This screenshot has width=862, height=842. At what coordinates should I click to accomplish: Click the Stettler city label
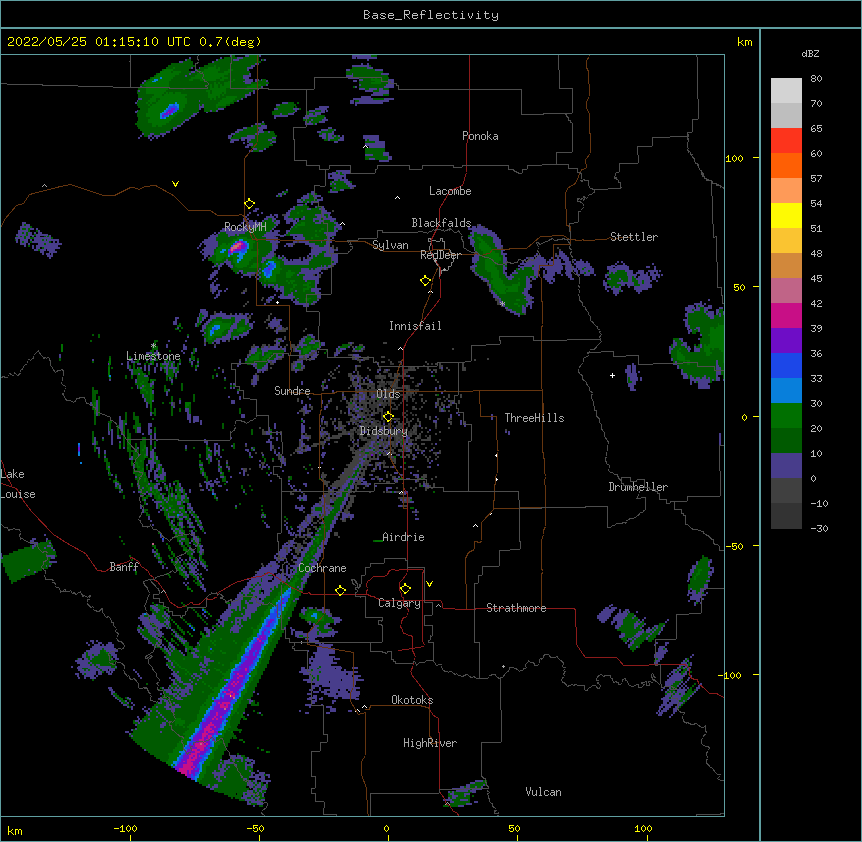(x=634, y=237)
